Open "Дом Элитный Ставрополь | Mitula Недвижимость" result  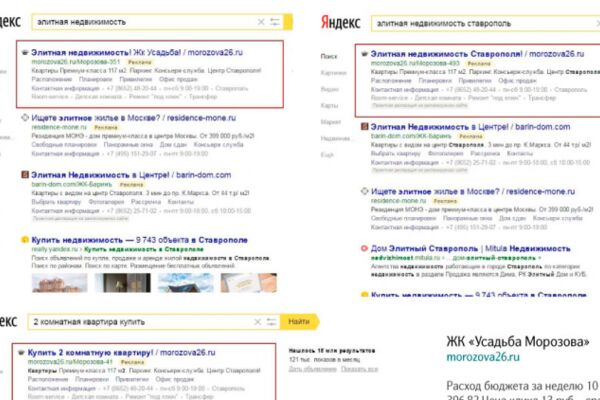470,248
